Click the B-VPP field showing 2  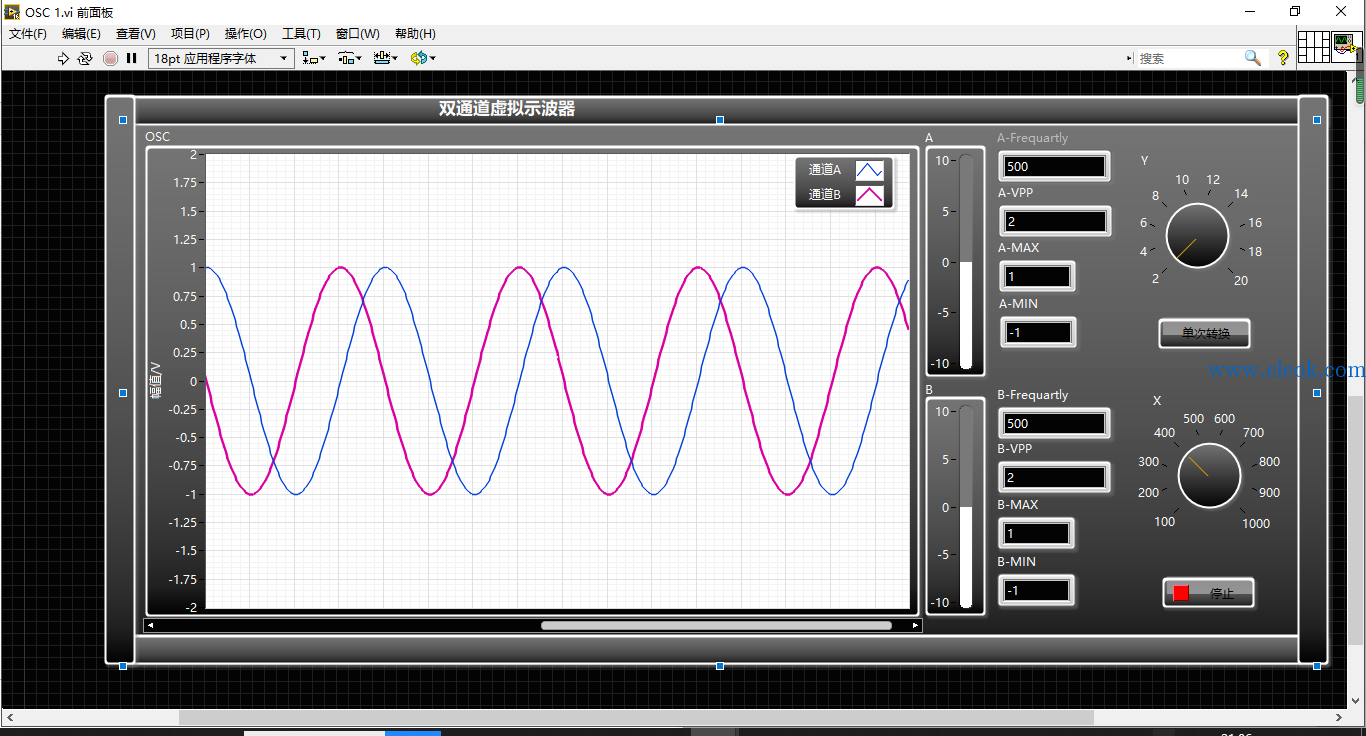1054,478
